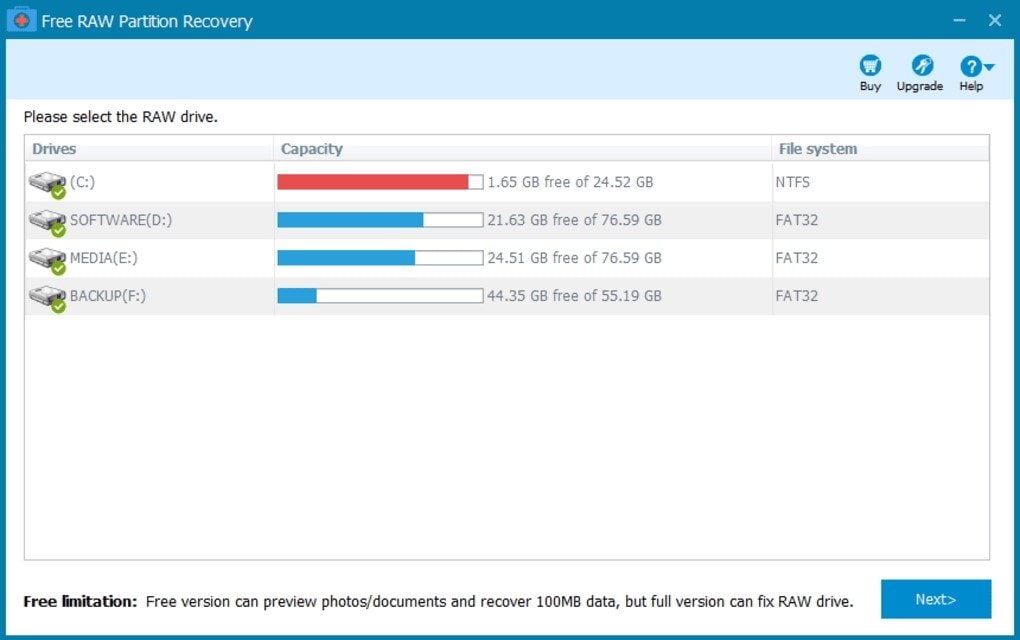This screenshot has width=1020, height=640.
Task: Click the capacity bar for MEDIA(E:)
Action: [380, 258]
